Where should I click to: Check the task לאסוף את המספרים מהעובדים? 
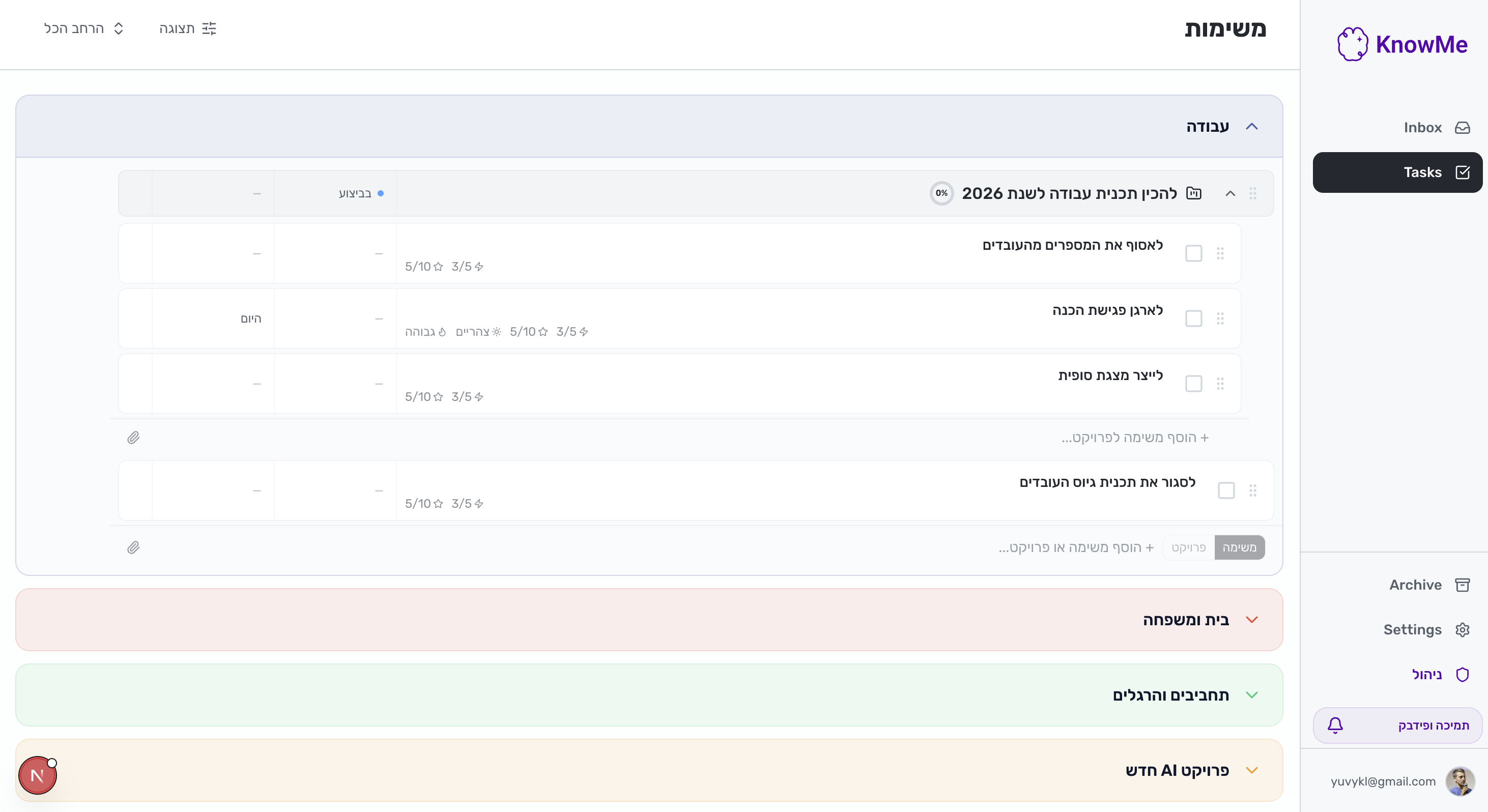click(1193, 253)
